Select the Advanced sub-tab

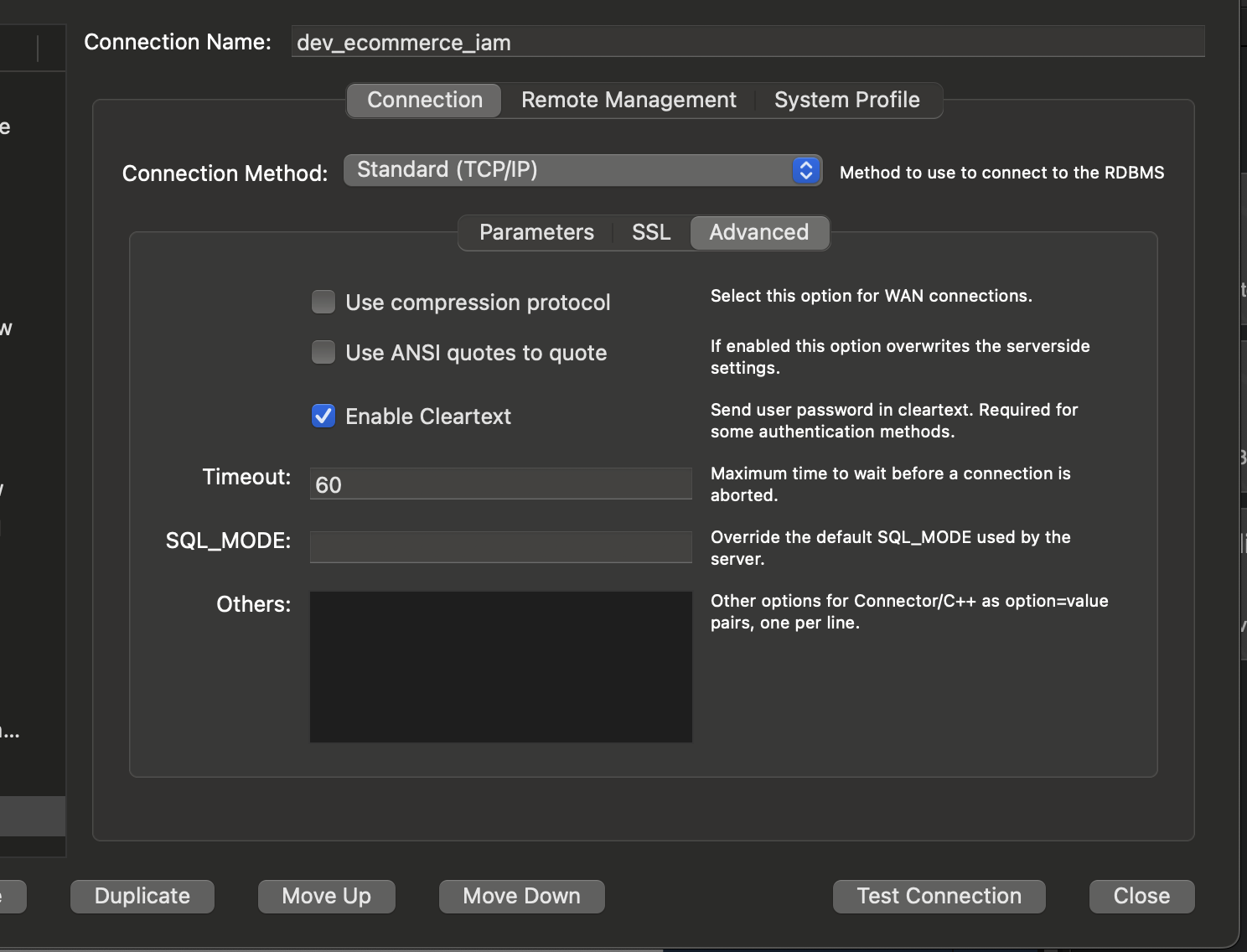tap(759, 232)
